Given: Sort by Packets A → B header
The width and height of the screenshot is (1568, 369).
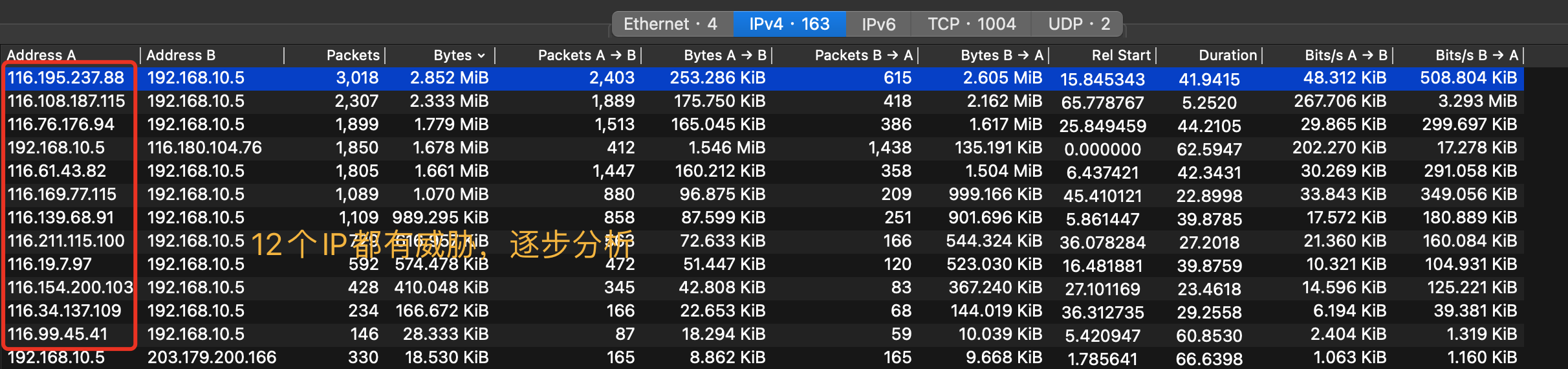Looking at the screenshot, I should click(x=586, y=56).
